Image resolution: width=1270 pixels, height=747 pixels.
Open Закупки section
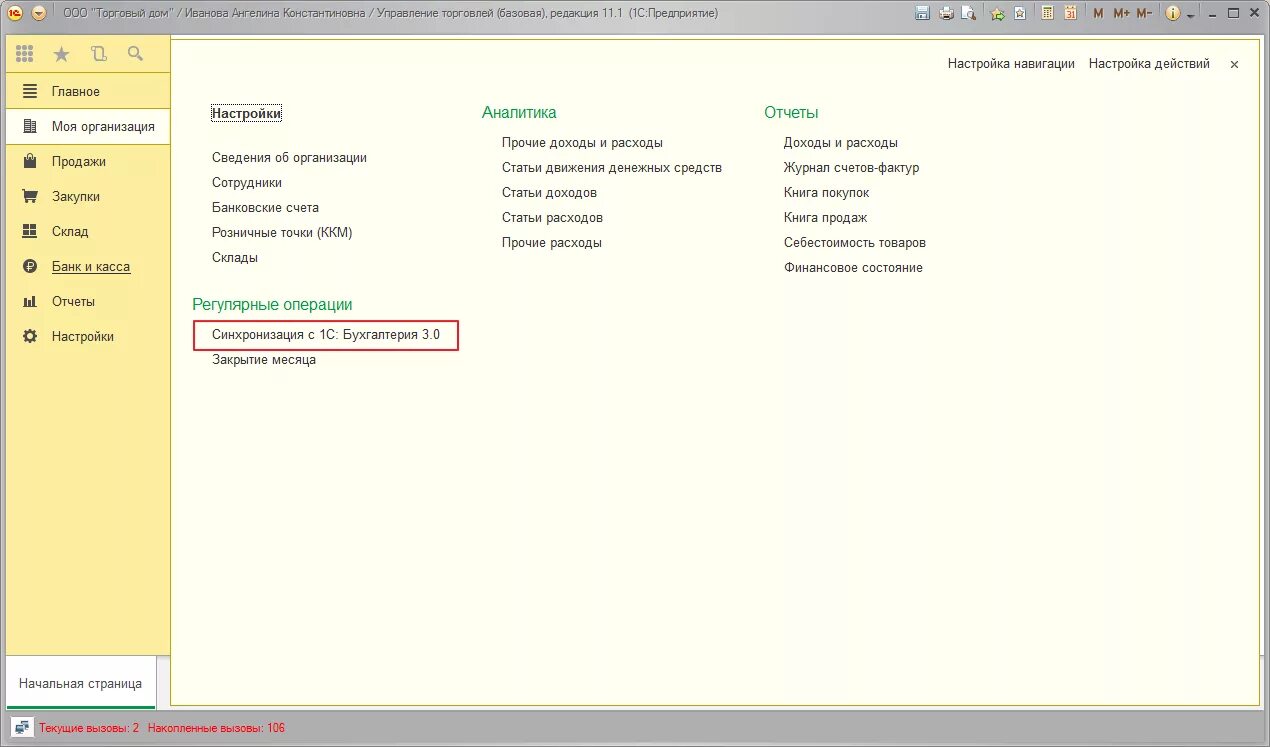(x=88, y=196)
